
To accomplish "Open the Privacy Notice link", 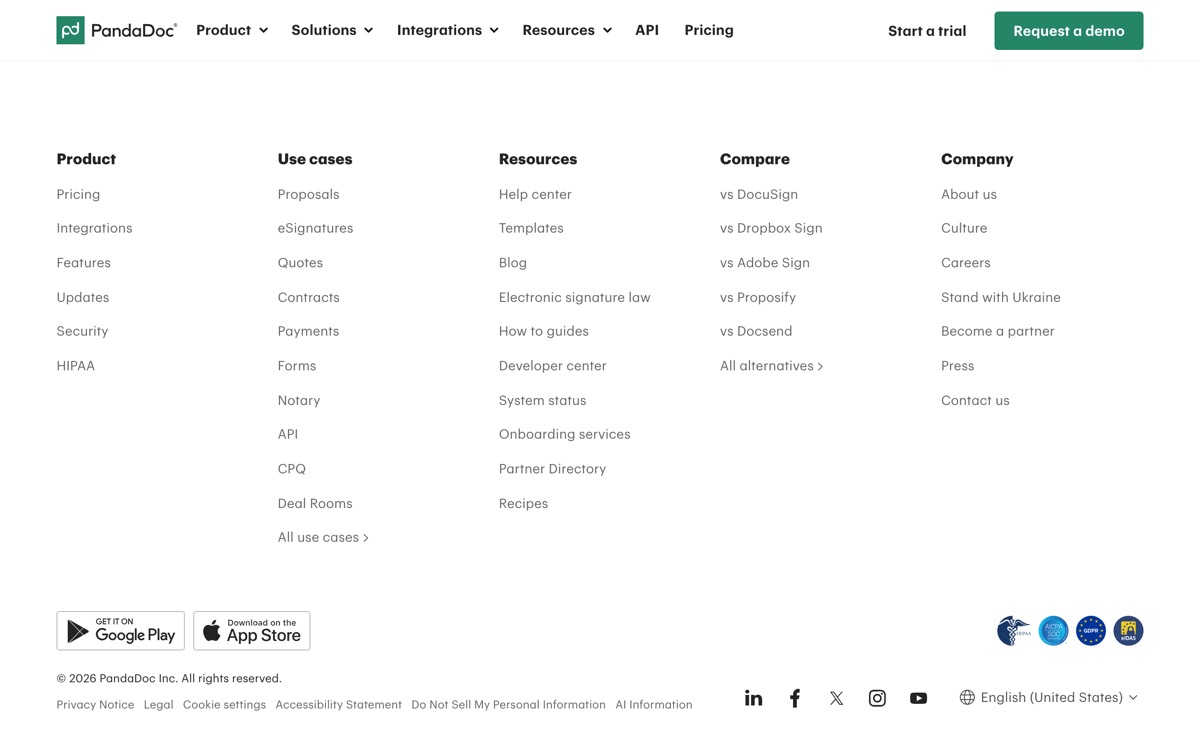I will [95, 705].
